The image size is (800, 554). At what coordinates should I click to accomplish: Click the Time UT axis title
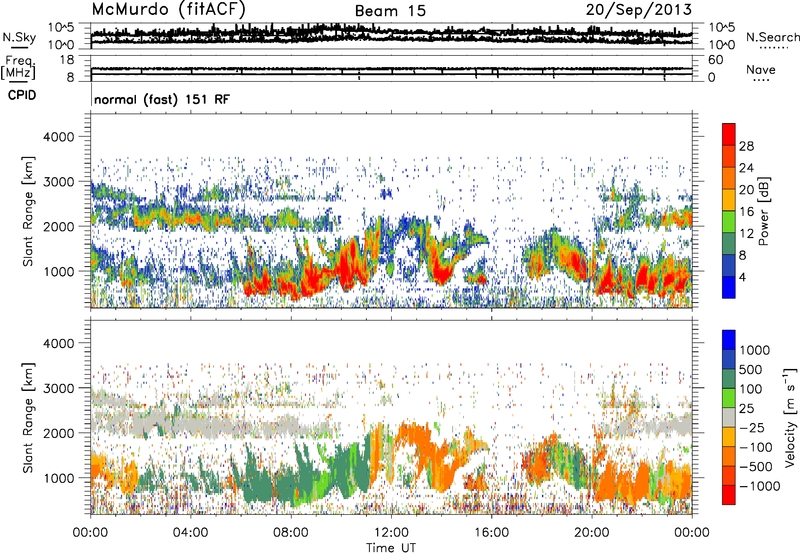(x=391, y=548)
